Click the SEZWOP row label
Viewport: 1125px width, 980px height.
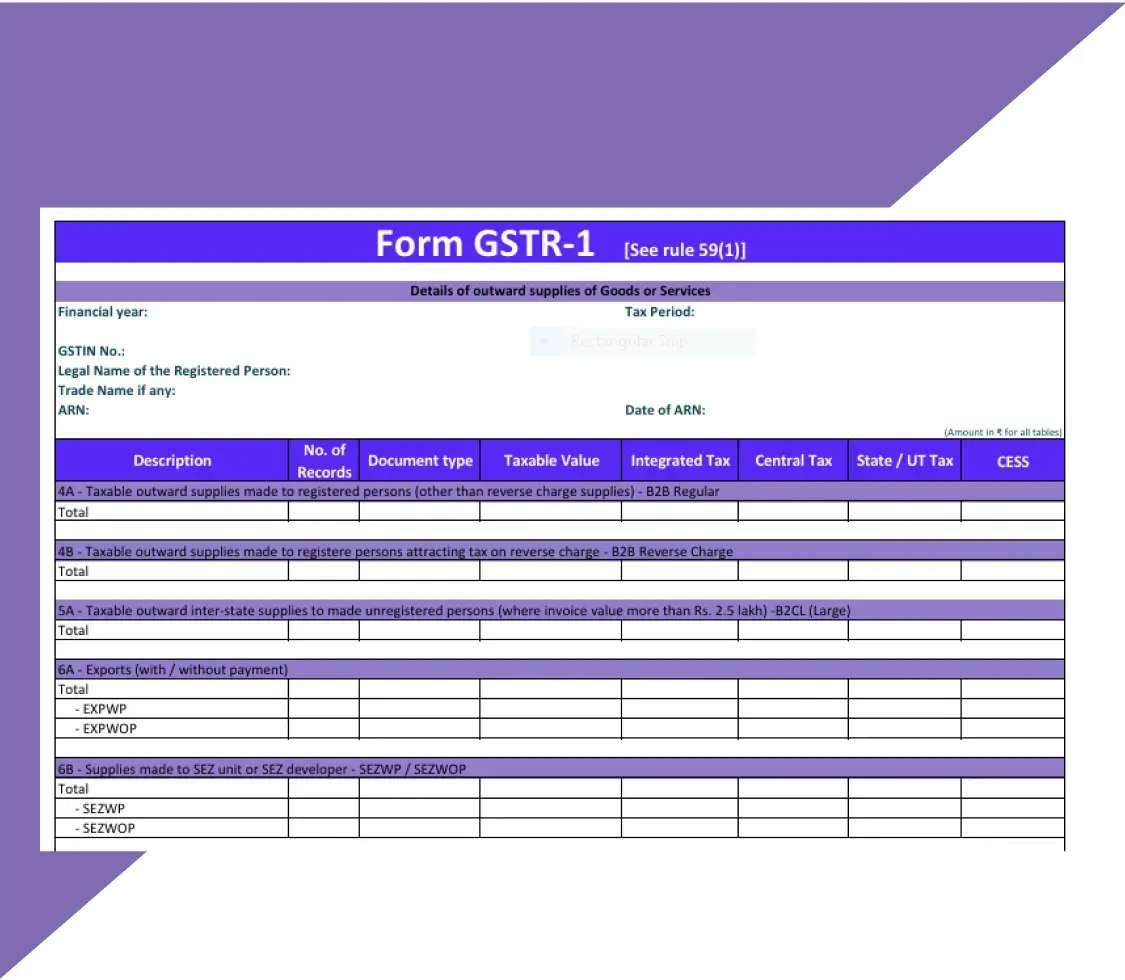(x=108, y=829)
